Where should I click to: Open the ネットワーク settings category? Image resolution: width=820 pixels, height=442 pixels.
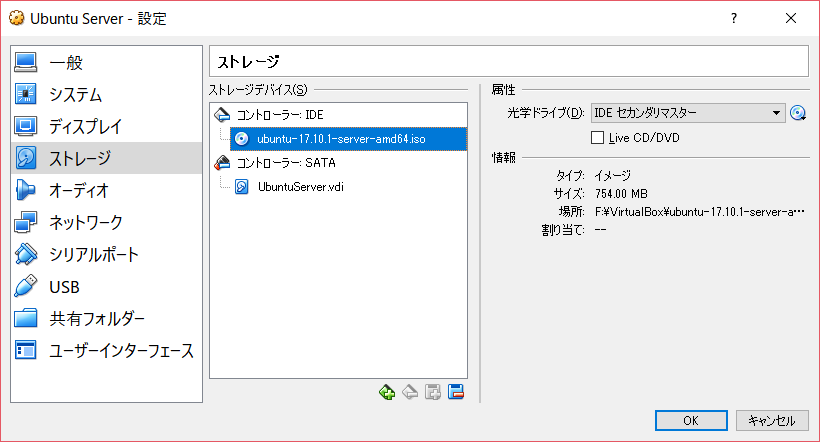pos(106,222)
